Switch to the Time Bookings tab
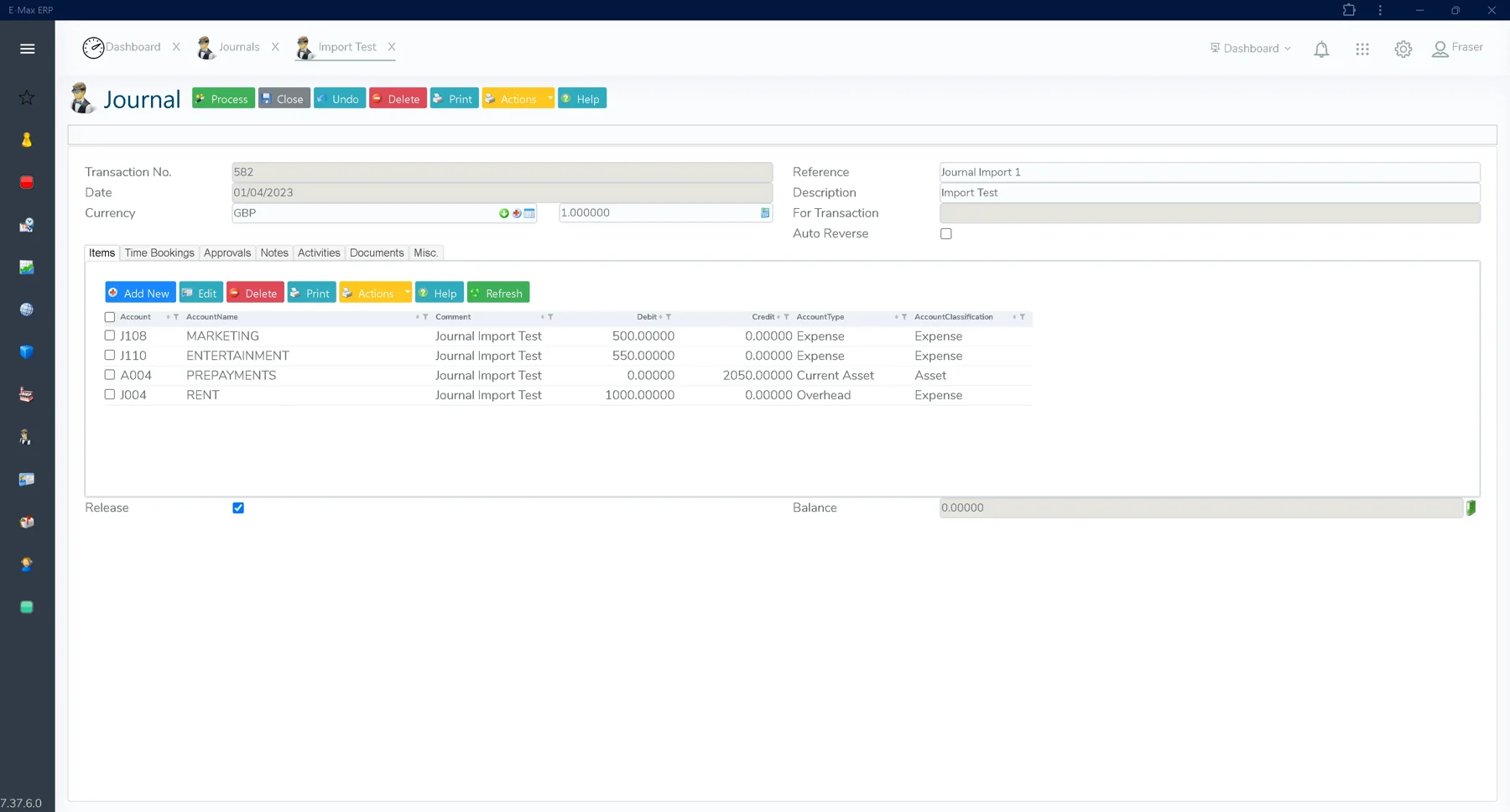The height and width of the screenshot is (812, 1510). (x=159, y=252)
